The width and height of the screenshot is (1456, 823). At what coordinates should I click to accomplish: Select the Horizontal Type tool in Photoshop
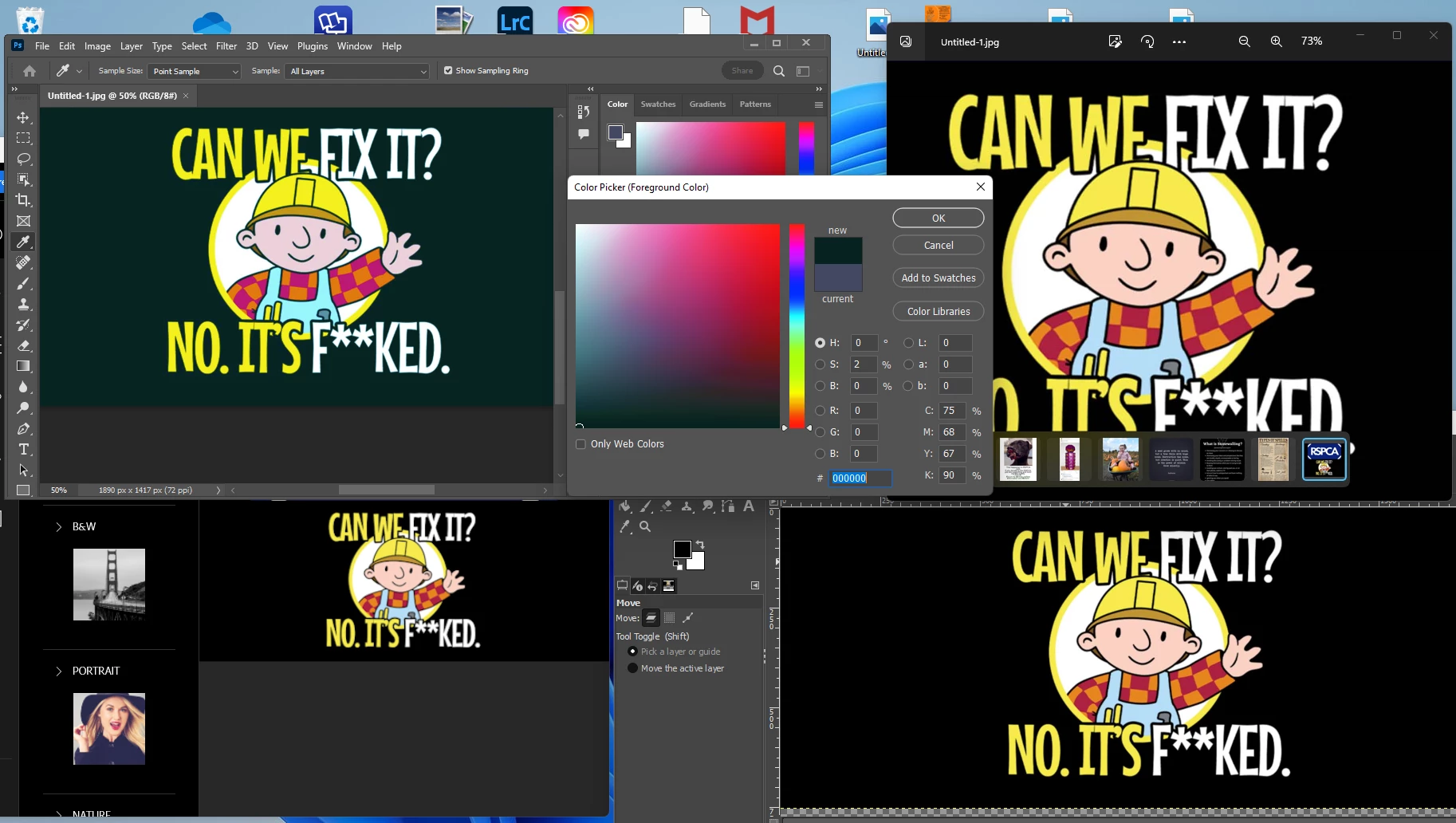tap(23, 449)
